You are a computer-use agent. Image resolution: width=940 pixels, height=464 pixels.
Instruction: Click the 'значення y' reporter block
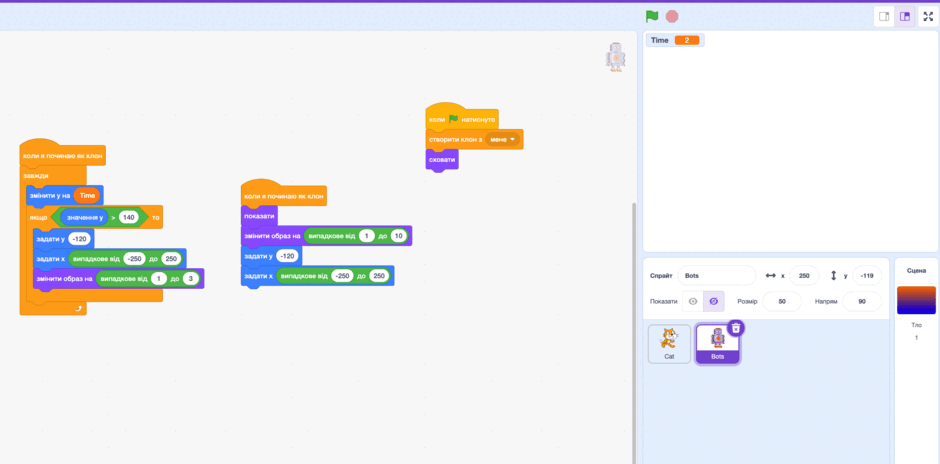point(84,217)
